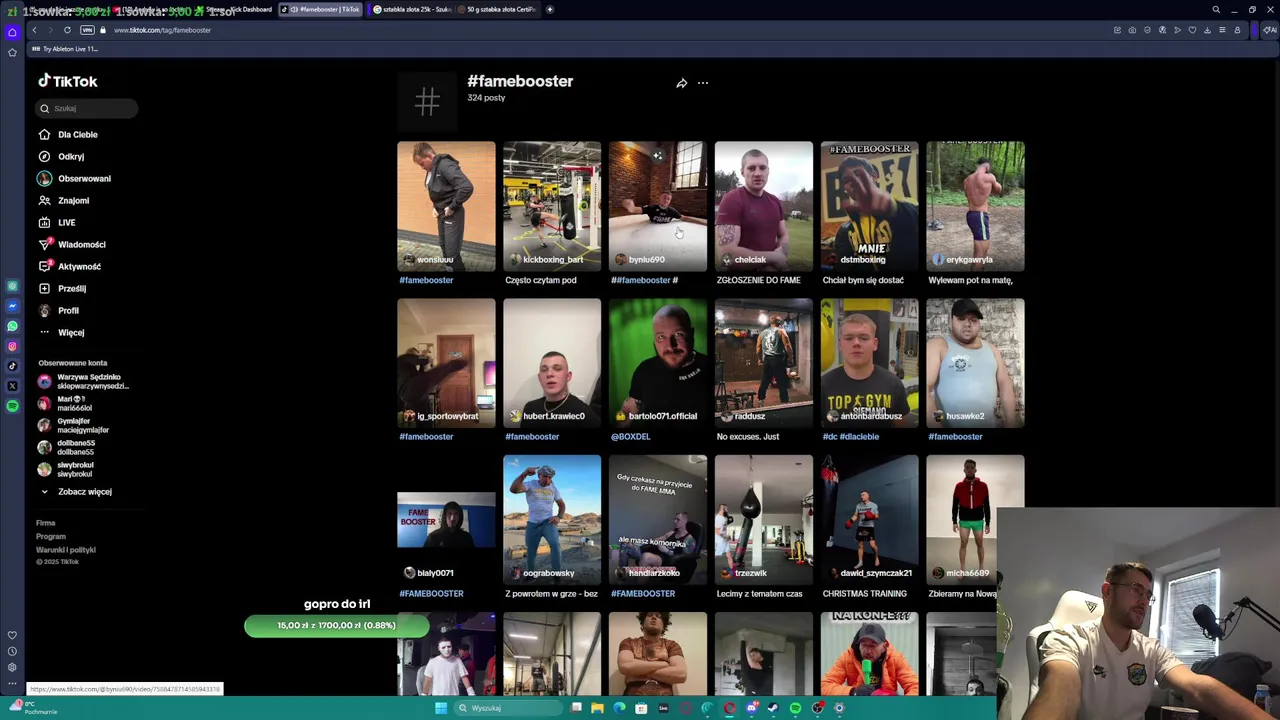Open Discord from taskbar
The width and height of the screenshot is (1280, 720).
751,708
